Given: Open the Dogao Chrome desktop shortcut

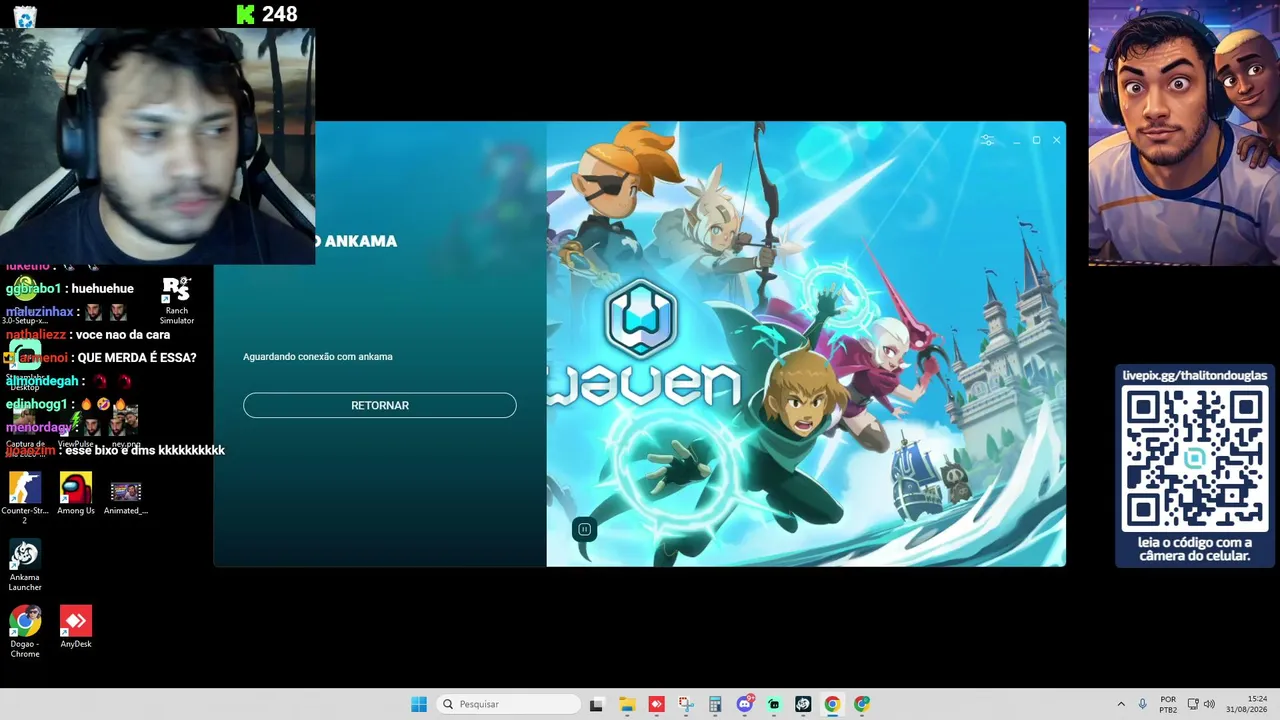Looking at the screenshot, I should [x=25, y=631].
